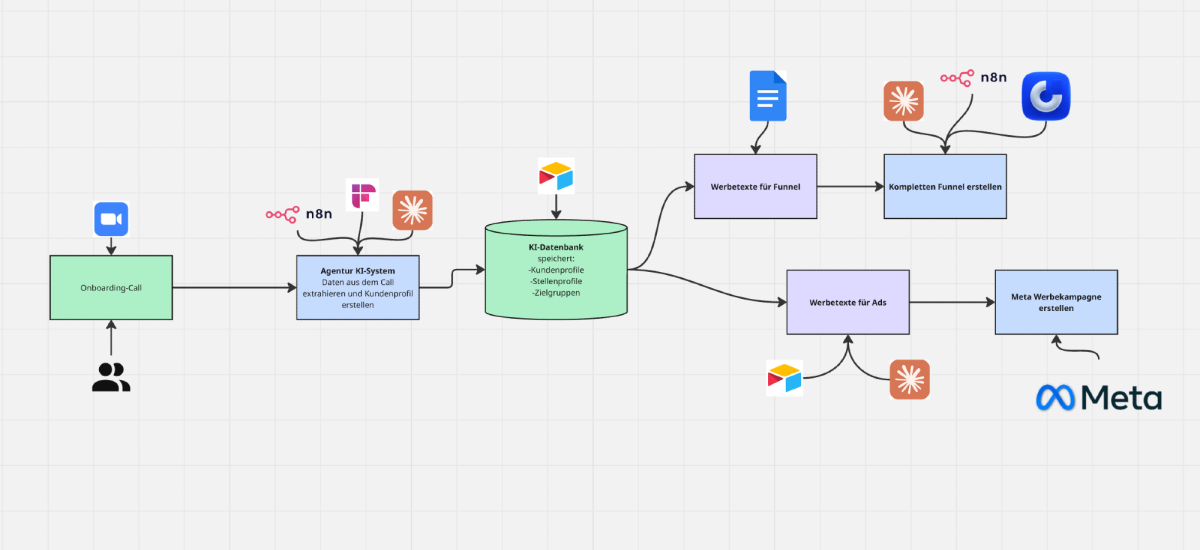Select the Werbetexte für Ads box
1200x550 pixels.
(x=848, y=302)
